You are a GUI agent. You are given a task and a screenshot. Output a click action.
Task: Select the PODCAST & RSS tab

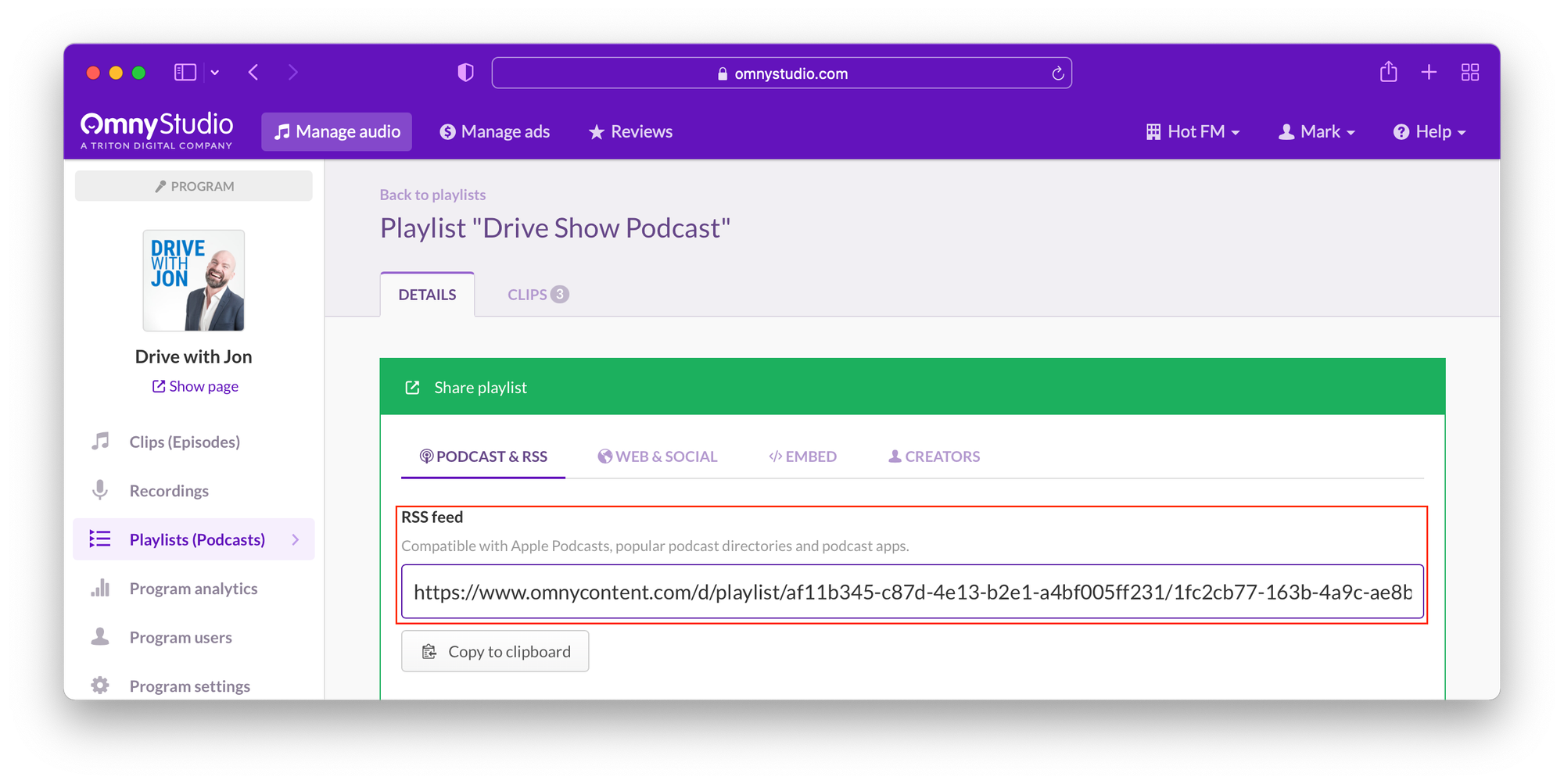click(483, 456)
